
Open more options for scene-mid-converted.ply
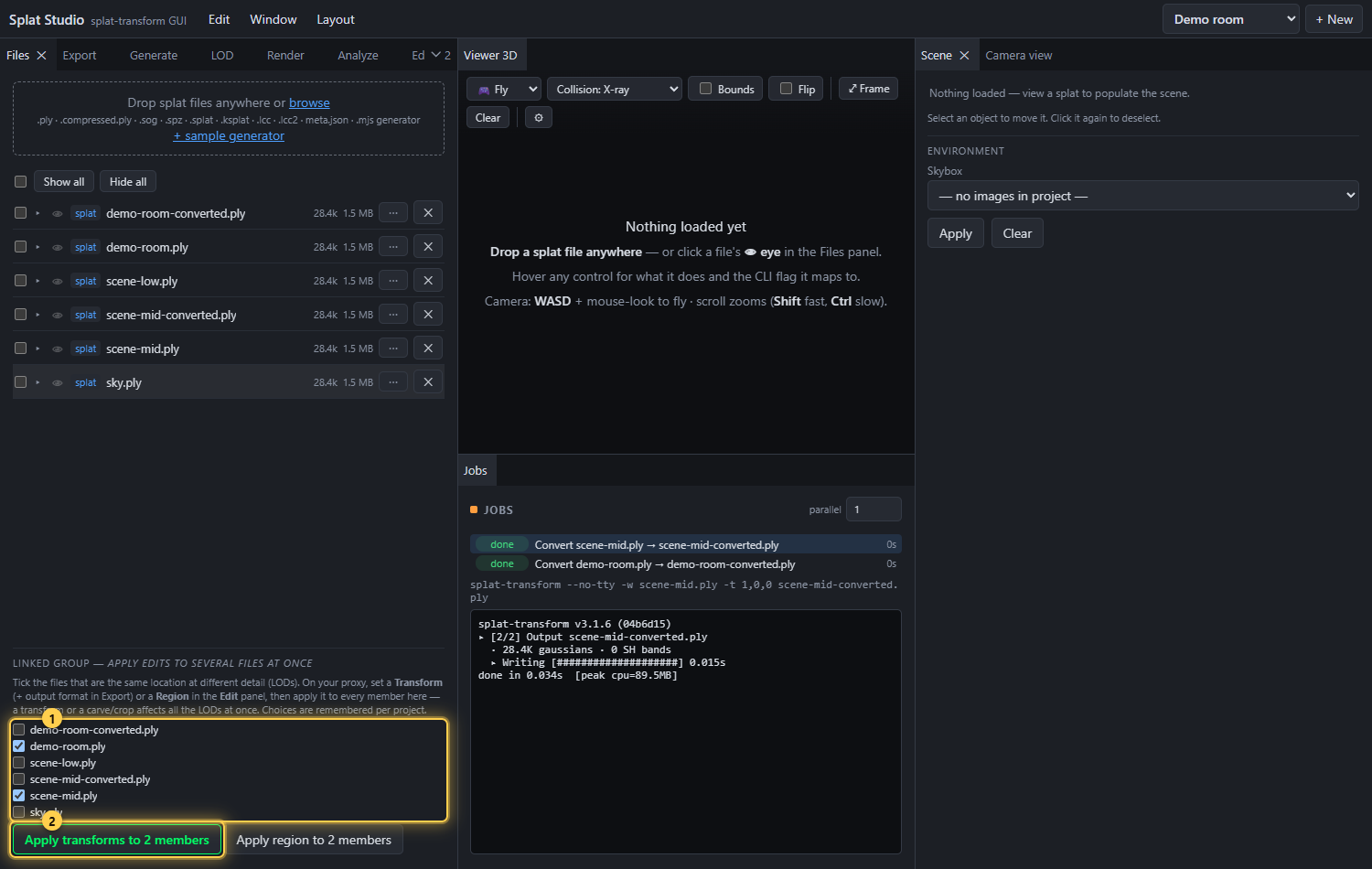click(393, 315)
